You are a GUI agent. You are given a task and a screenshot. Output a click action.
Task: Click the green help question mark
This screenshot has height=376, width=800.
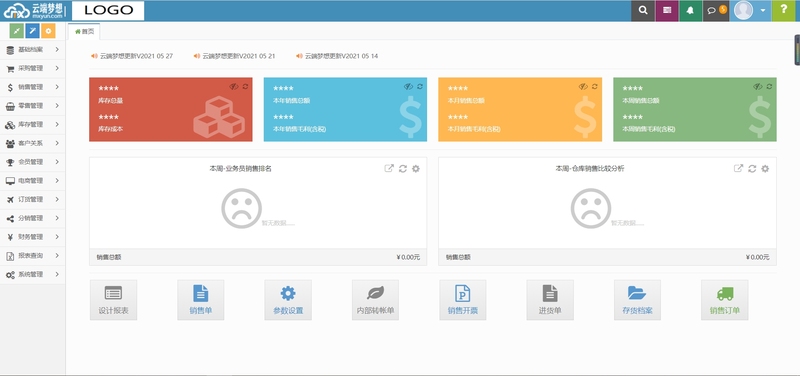[784, 10]
